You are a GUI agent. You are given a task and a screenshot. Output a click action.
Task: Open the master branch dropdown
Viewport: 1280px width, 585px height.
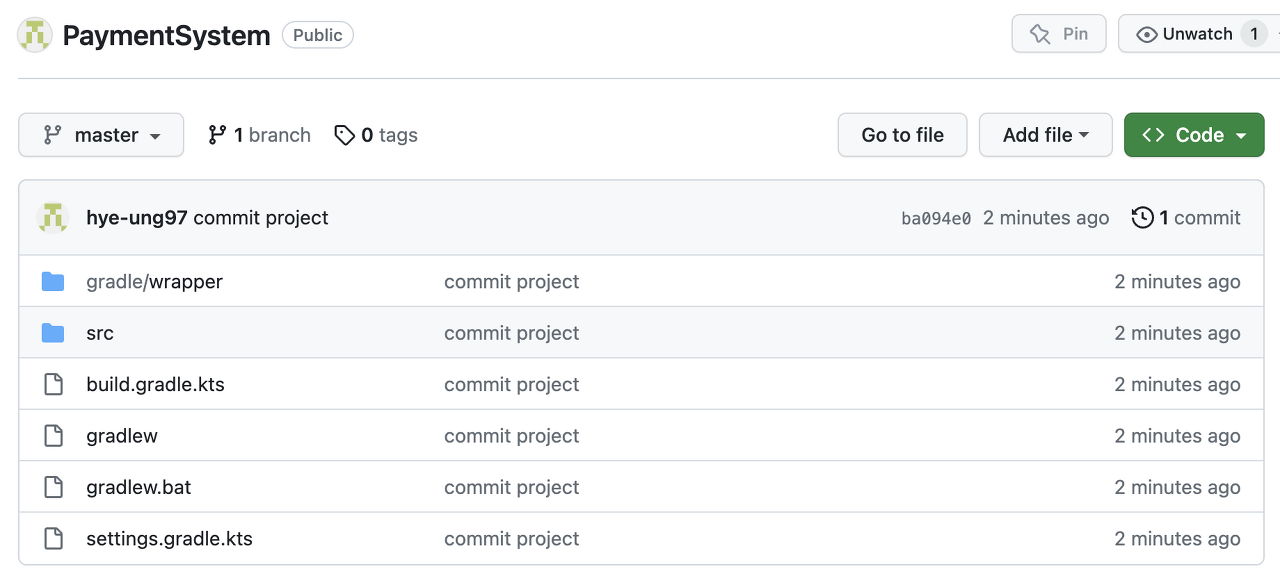point(101,135)
